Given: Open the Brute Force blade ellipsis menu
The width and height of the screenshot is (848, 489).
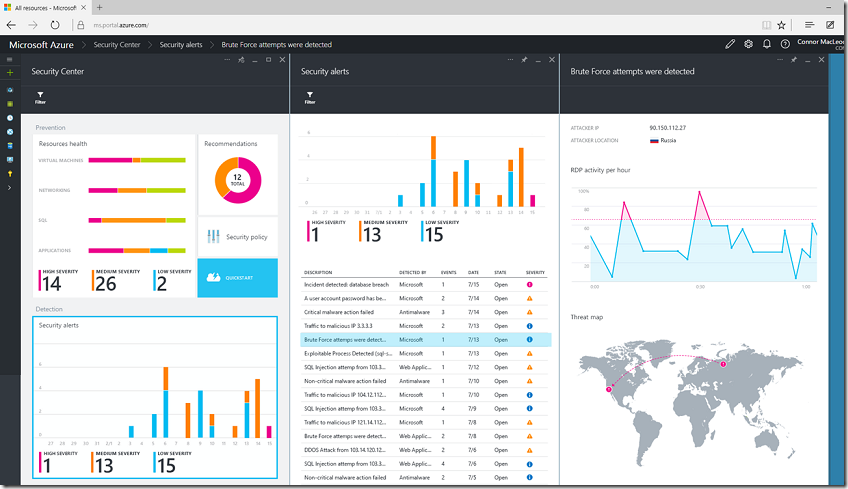Looking at the screenshot, I should tap(779, 61).
